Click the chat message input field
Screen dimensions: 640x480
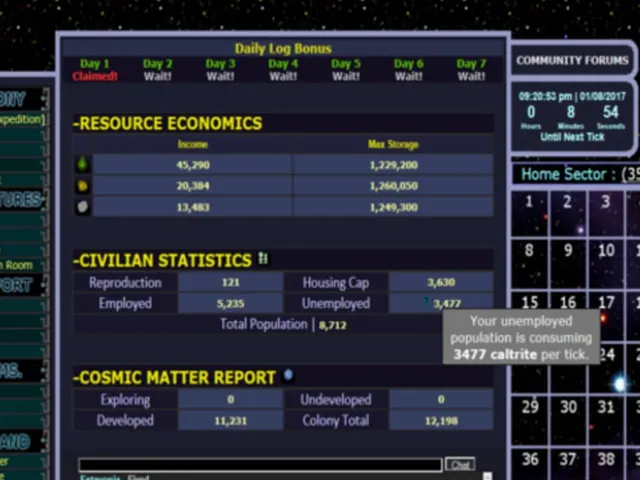[260, 465]
